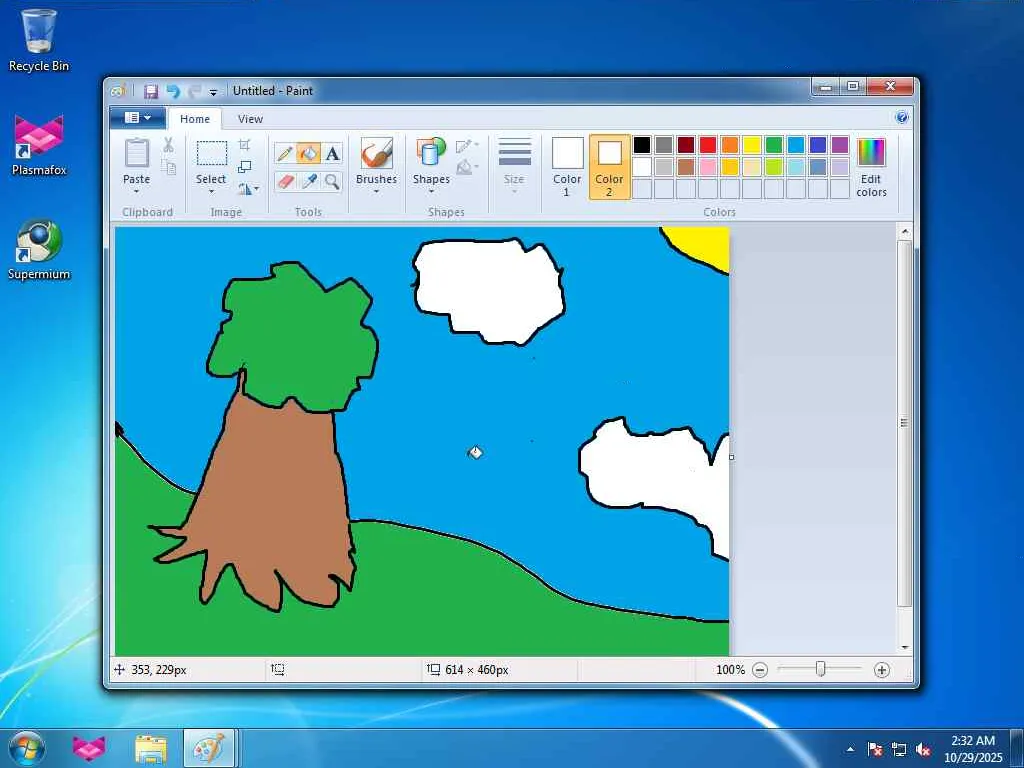Click the Paste clipboard icon
The image size is (1024, 768).
coord(136,154)
